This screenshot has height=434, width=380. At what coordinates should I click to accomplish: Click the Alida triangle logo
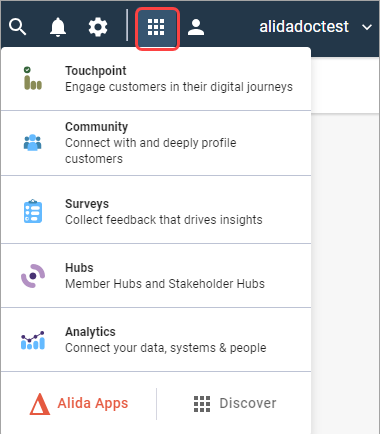40,404
